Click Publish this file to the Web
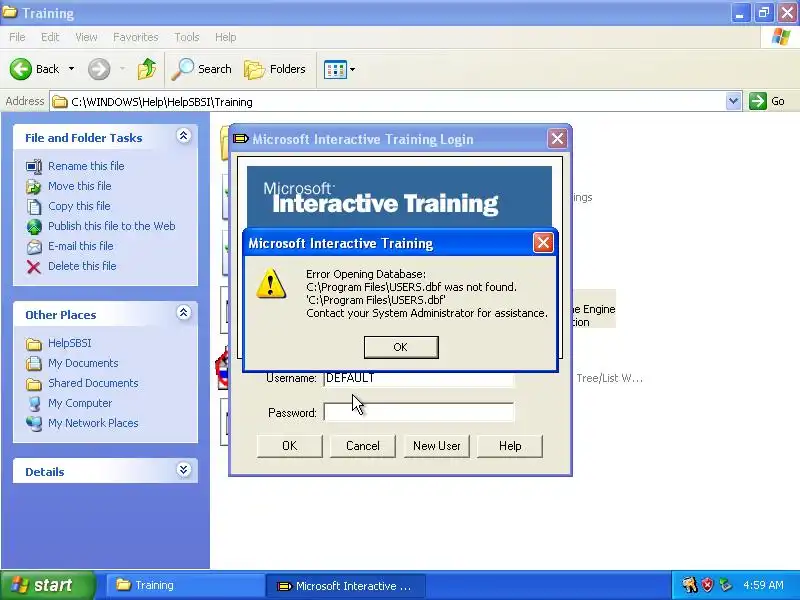 pos(112,226)
